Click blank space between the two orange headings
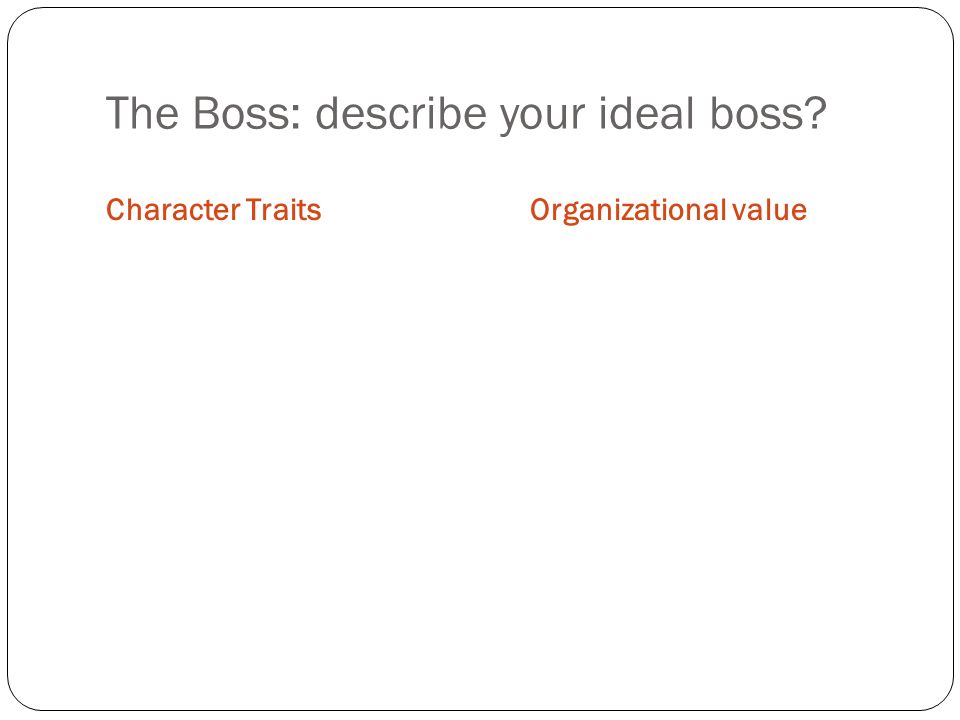The image size is (960, 720). click(x=426, y=210)
